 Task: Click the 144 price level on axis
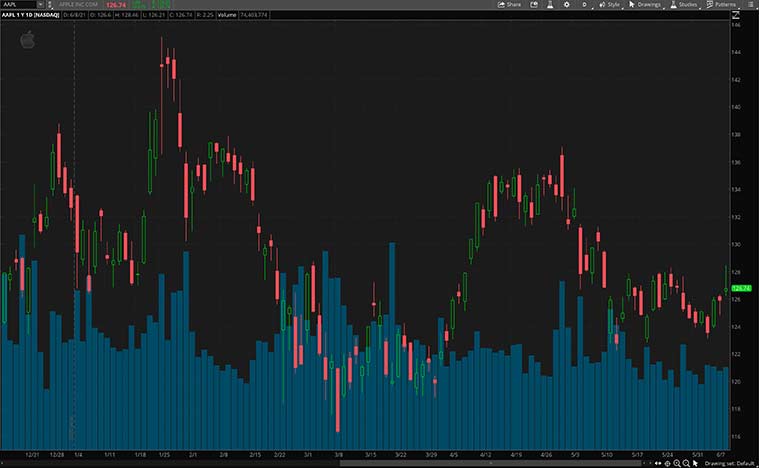(x=736, y=52)
